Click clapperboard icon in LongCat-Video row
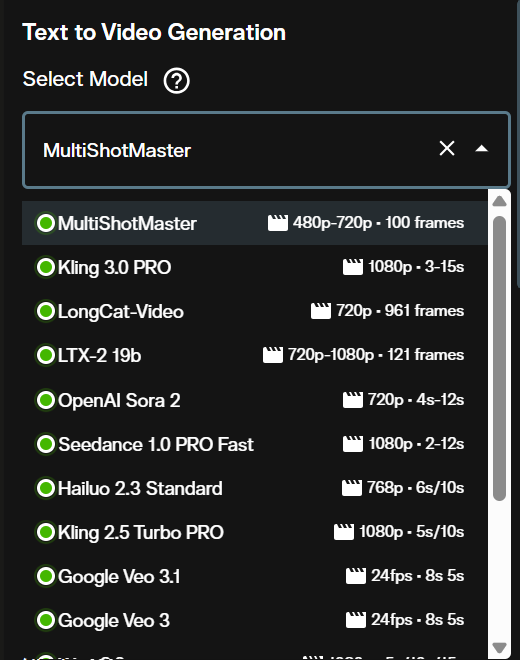The image size is (520, 660). click(x=321, y=311)
